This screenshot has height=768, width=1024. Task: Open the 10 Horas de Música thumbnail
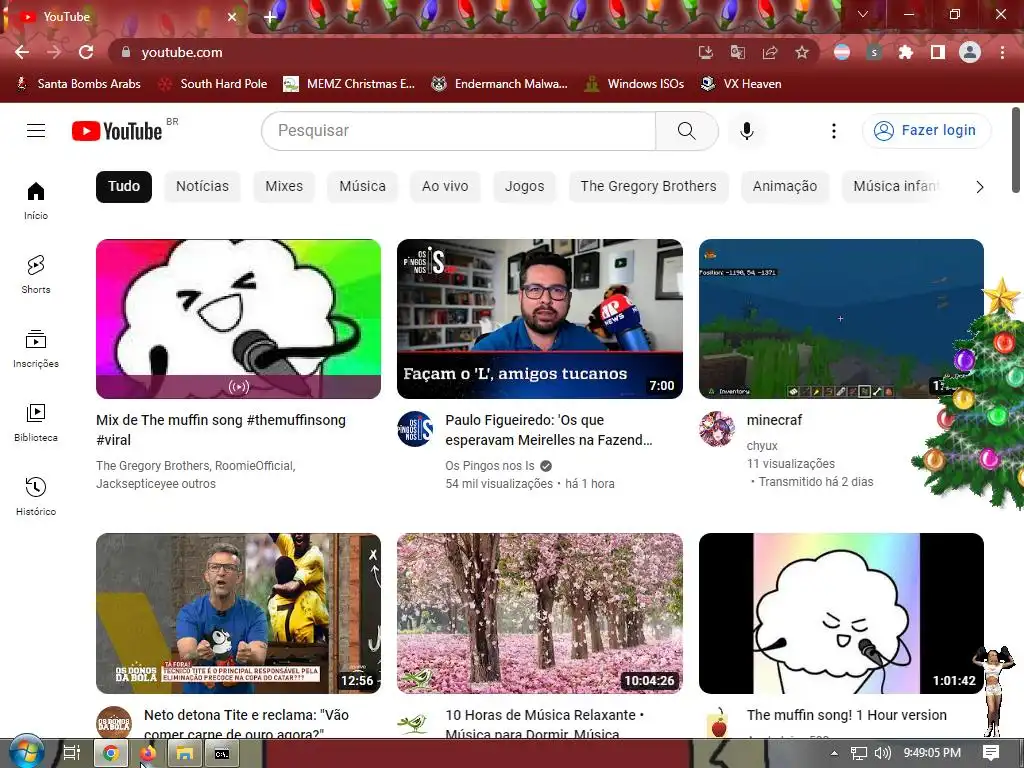[x=539, y=613]
